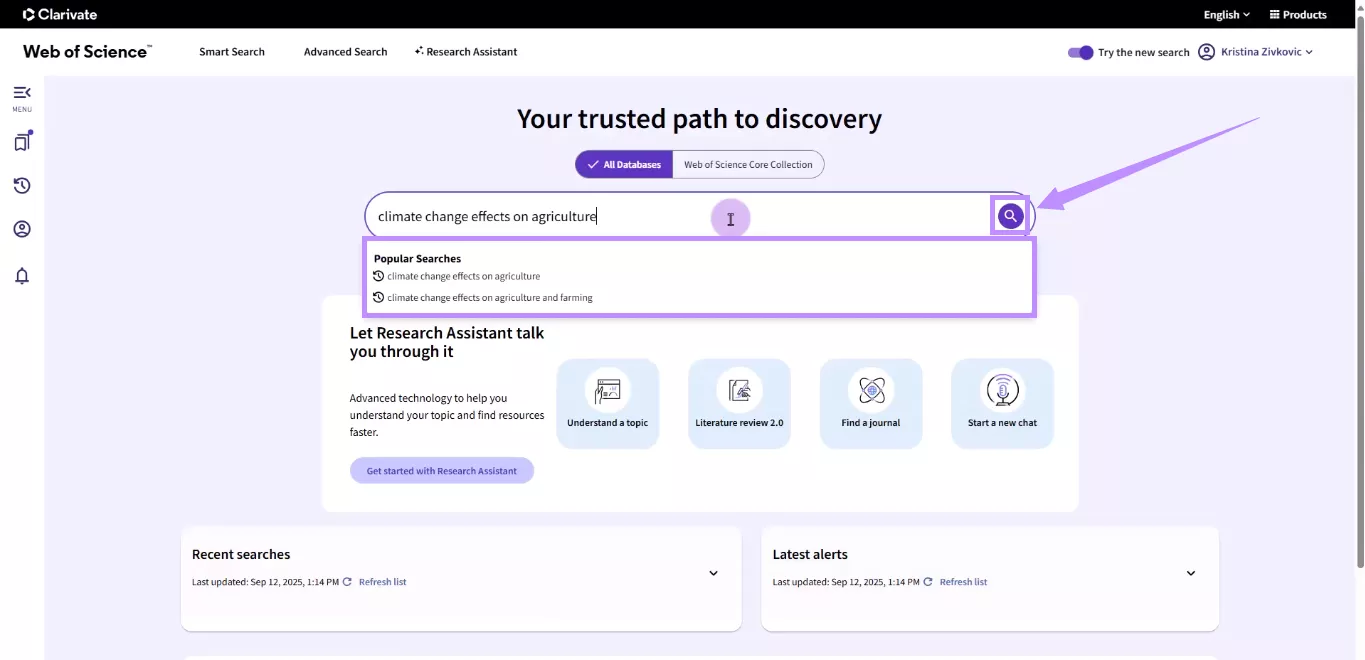The height and width of the screenshot is (660, 1365).
Task: Click the purple magnifier search button
Action: 1010,216
